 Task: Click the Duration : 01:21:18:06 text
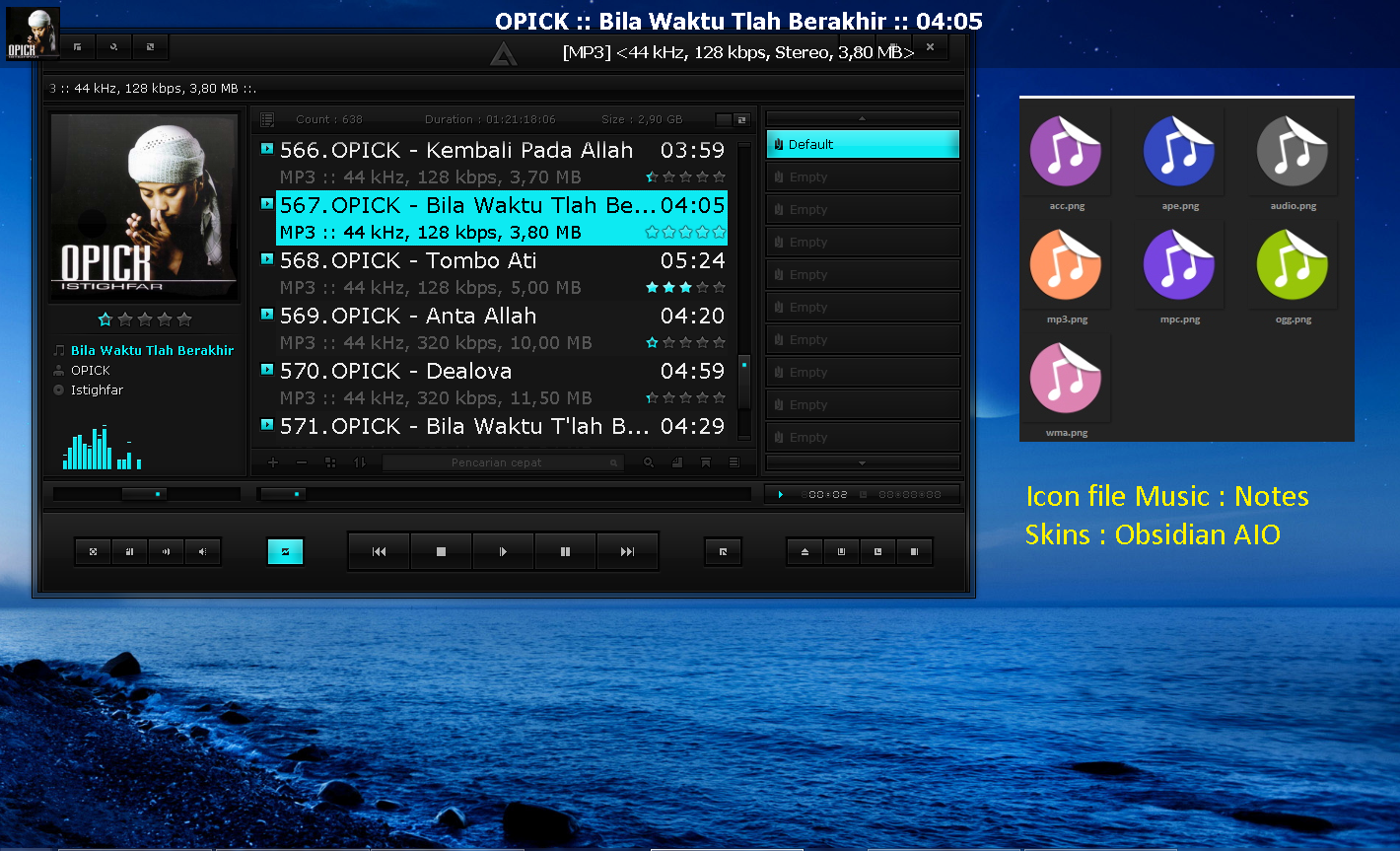(x=490, y=119)
